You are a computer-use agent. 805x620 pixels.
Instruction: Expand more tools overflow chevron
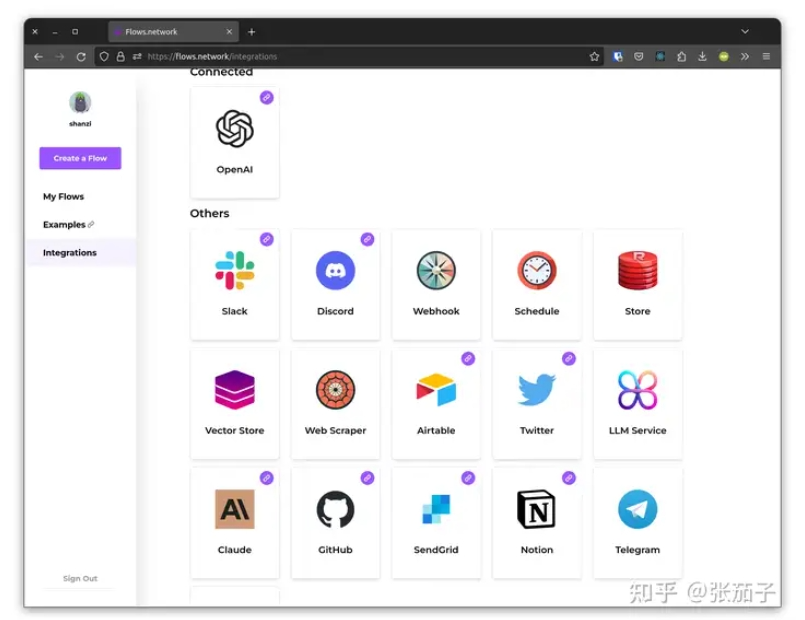[745, 56]
